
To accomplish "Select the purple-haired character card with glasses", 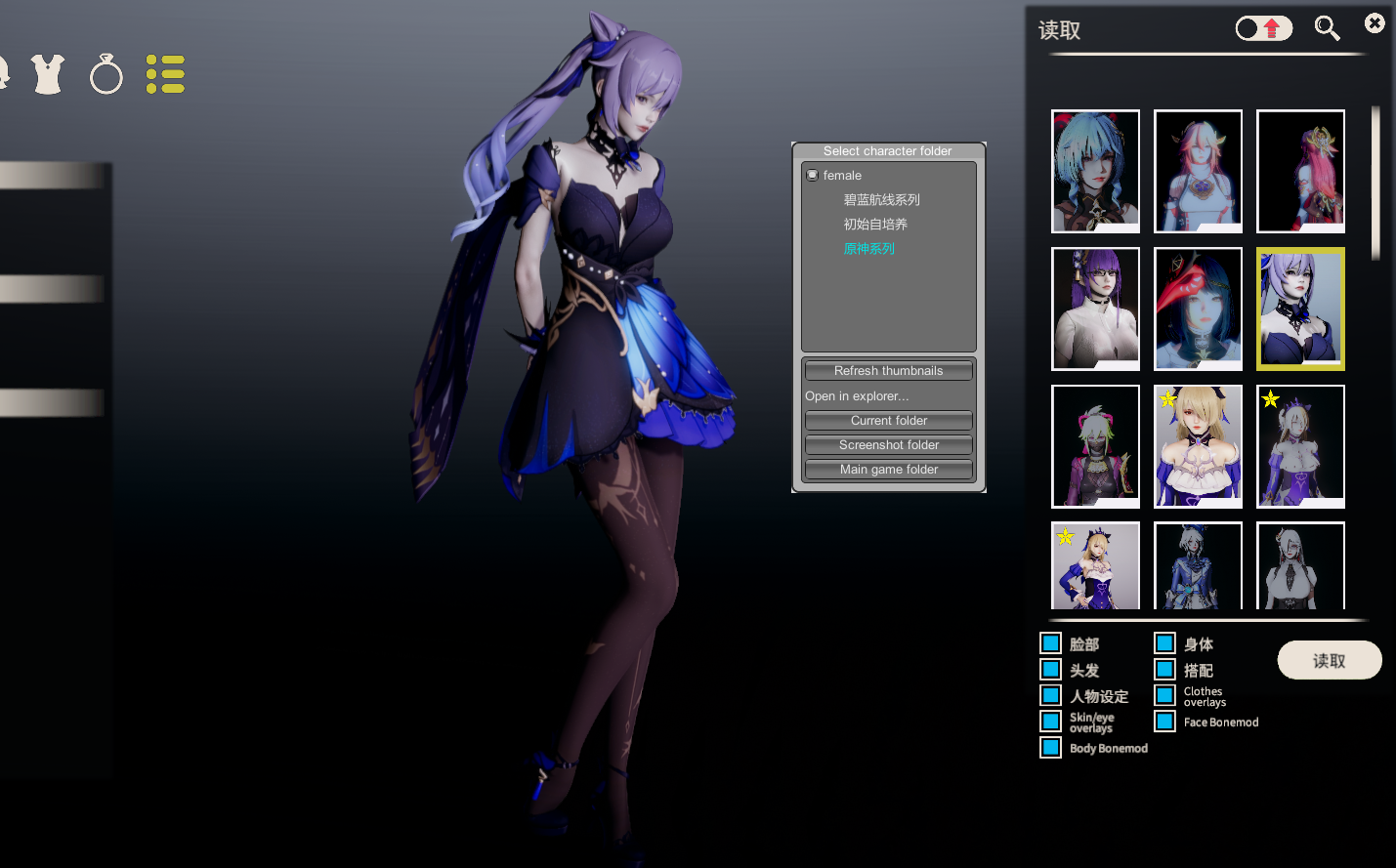I will 1095,309.
